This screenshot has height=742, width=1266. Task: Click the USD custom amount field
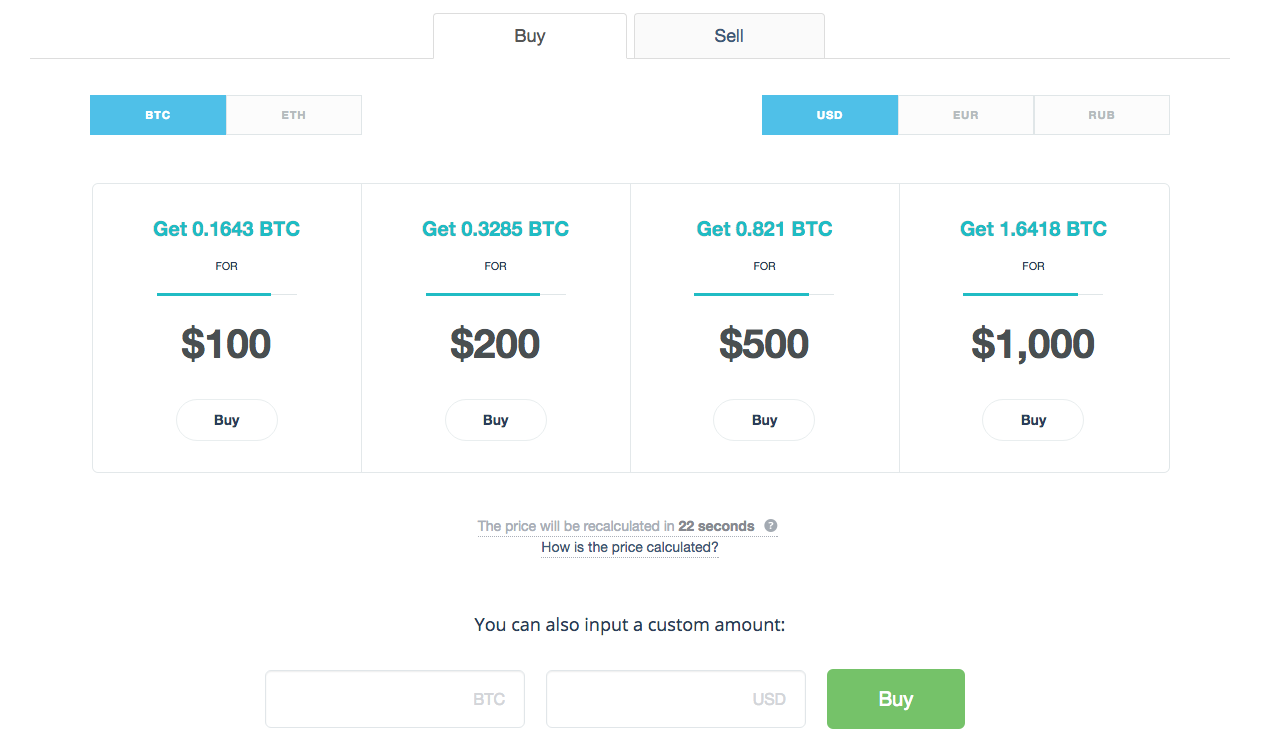click(675, 699)
